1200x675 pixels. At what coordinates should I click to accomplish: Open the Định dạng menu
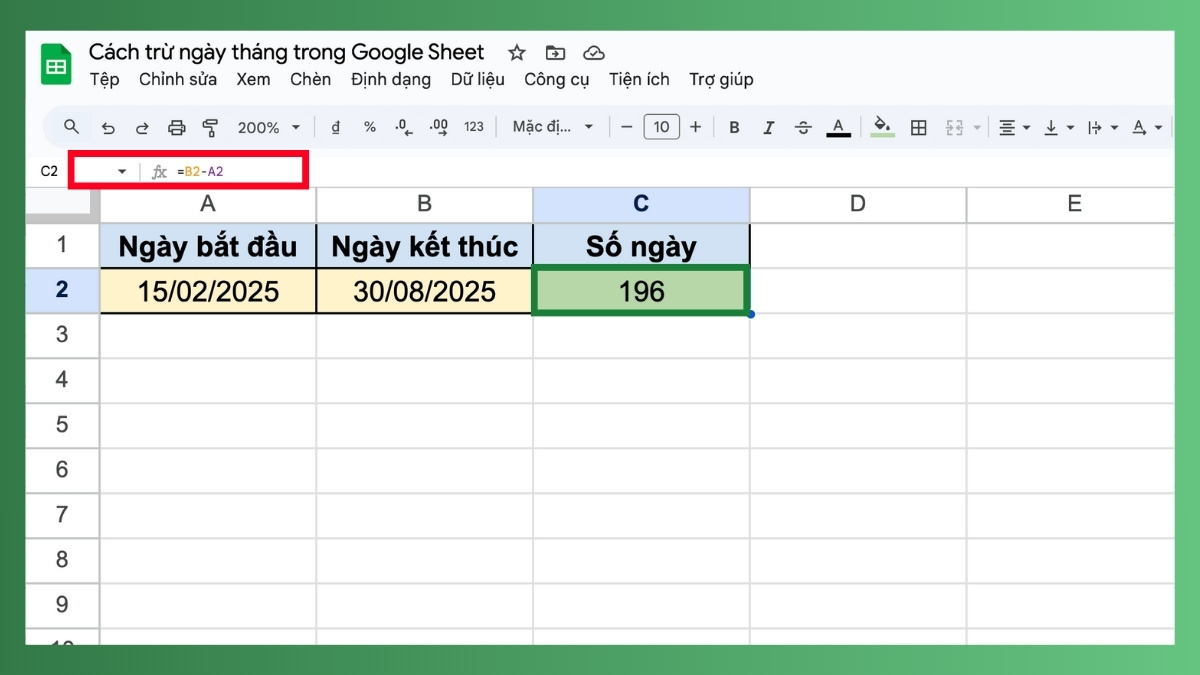[x=390, y=79]
